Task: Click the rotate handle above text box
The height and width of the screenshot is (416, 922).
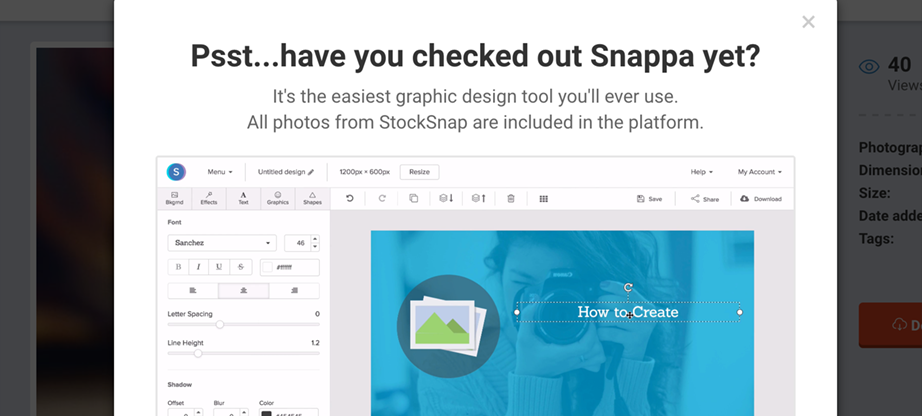Action: coord(628,287)
